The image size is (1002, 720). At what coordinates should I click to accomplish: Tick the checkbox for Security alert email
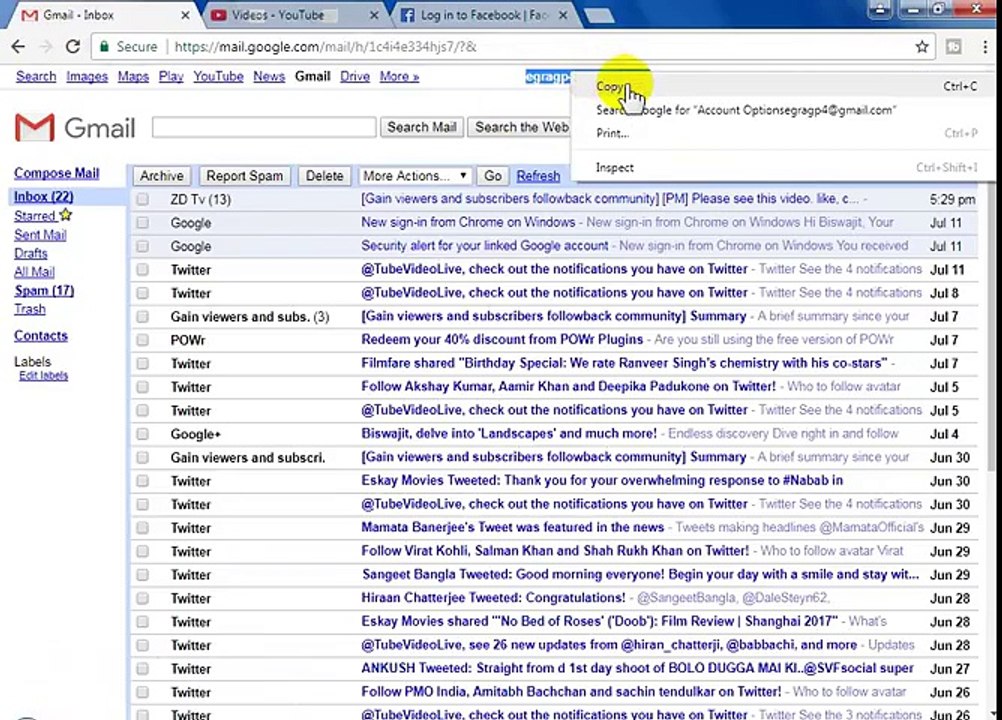[143, 246]
